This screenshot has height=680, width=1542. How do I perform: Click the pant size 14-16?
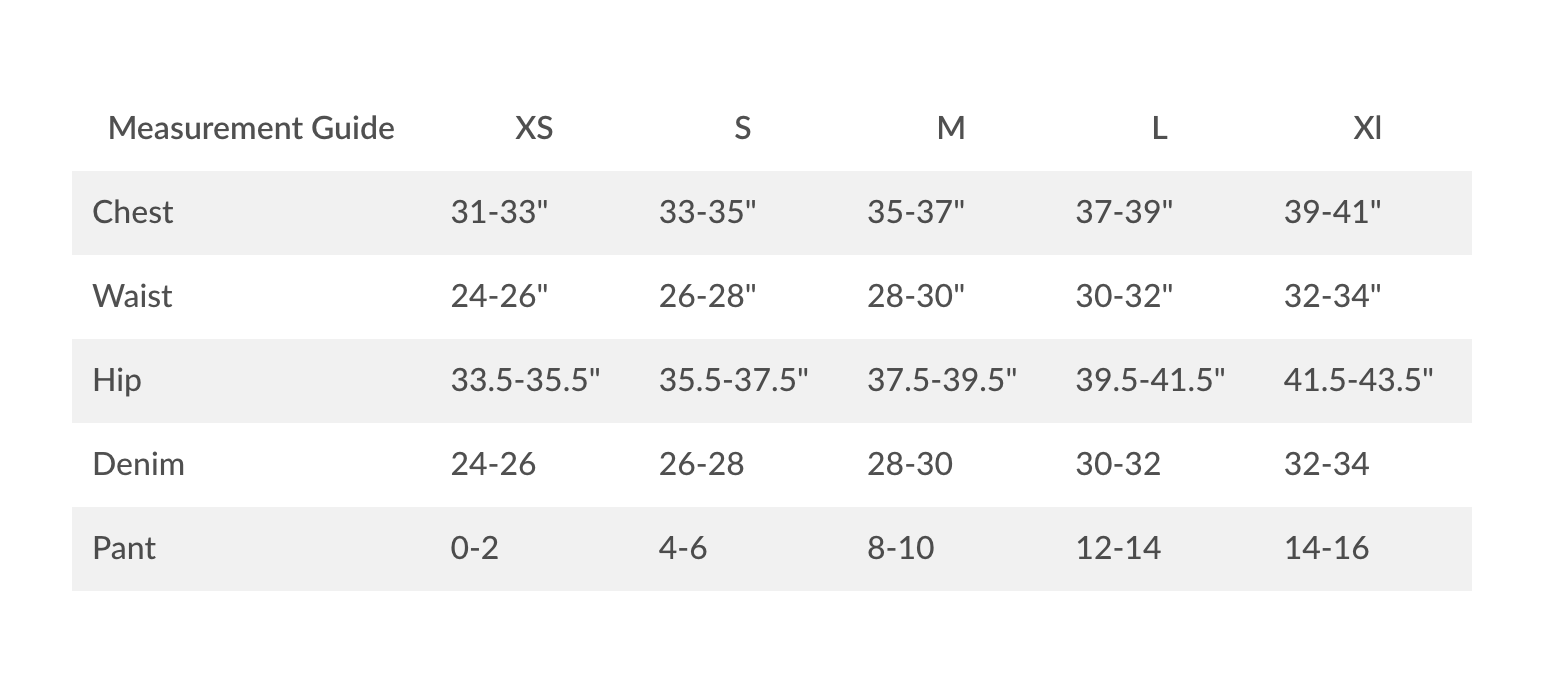tap(1326, 548)
